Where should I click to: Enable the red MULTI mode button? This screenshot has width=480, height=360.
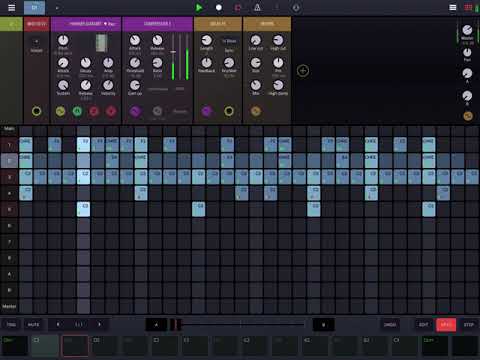coord(446,324)
